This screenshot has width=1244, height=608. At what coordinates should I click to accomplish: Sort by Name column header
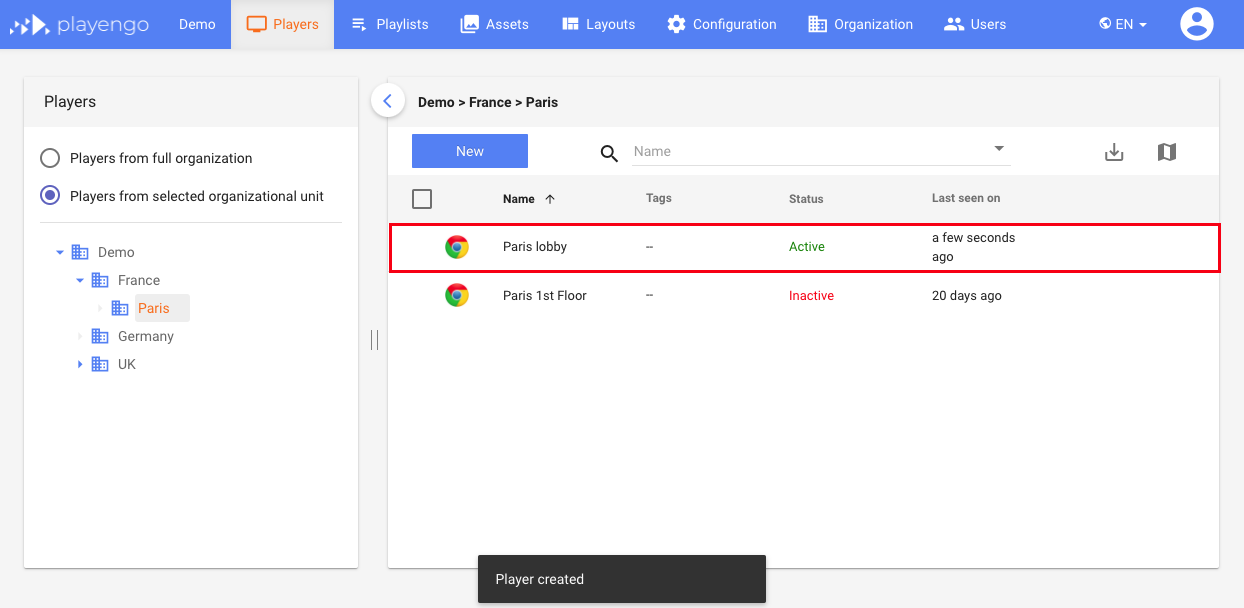coord(519,199)
